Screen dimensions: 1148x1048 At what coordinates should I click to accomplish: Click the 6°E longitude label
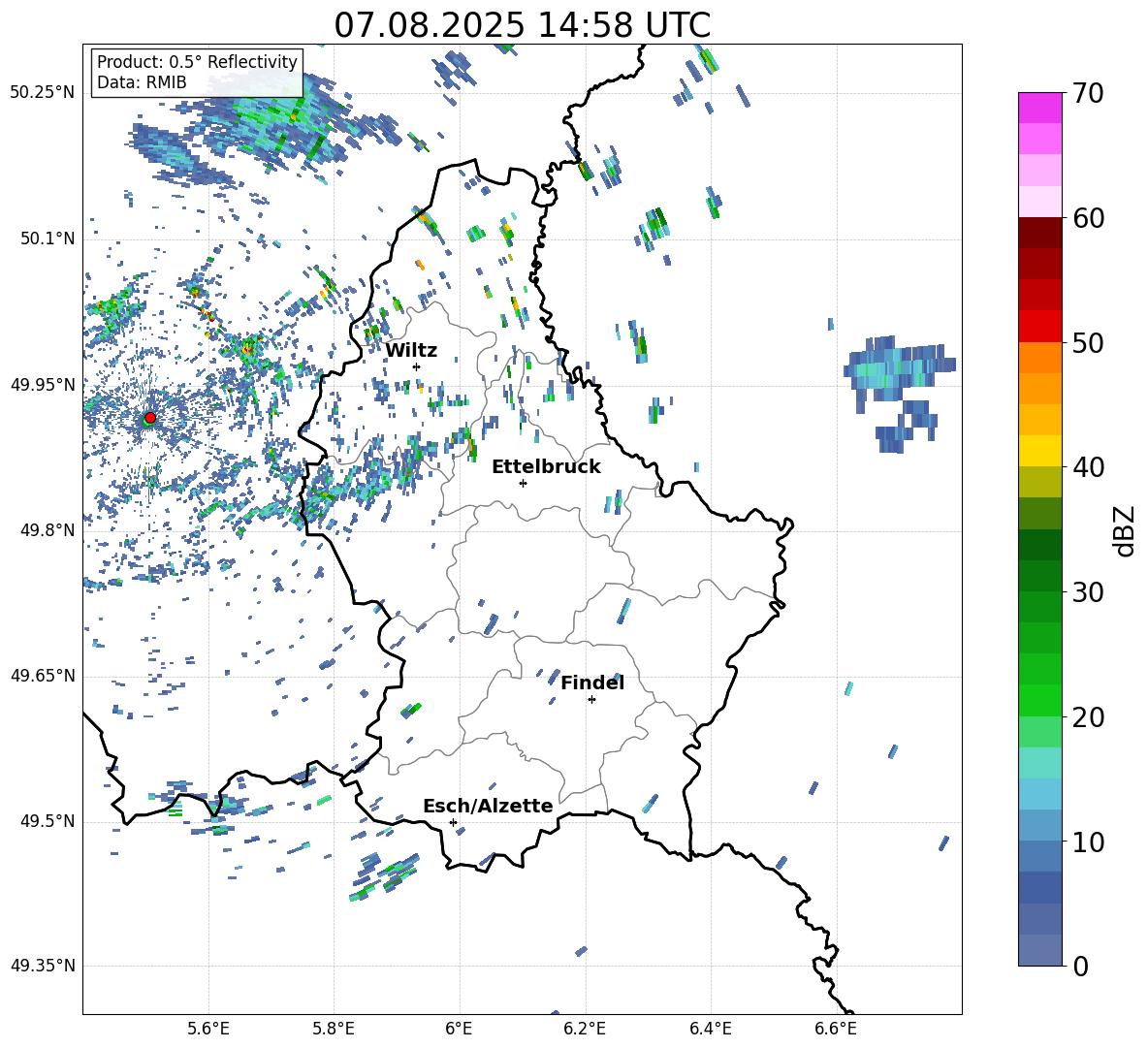459,1029
